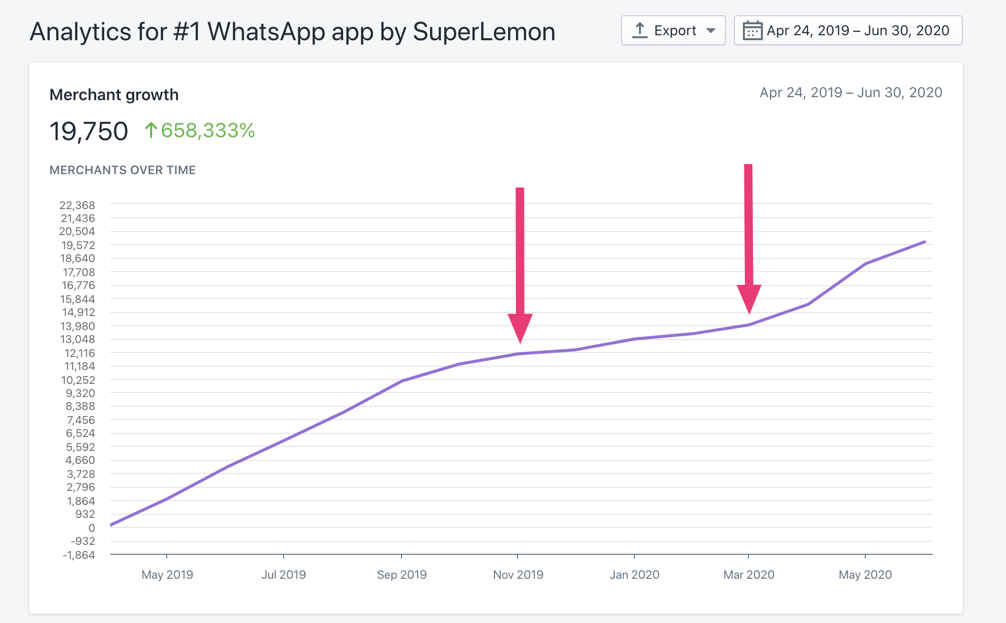Click the line point at Nov 2019
Image resolution: width=1006 pixels, height=623 pixels.
(x=518, y=354)
